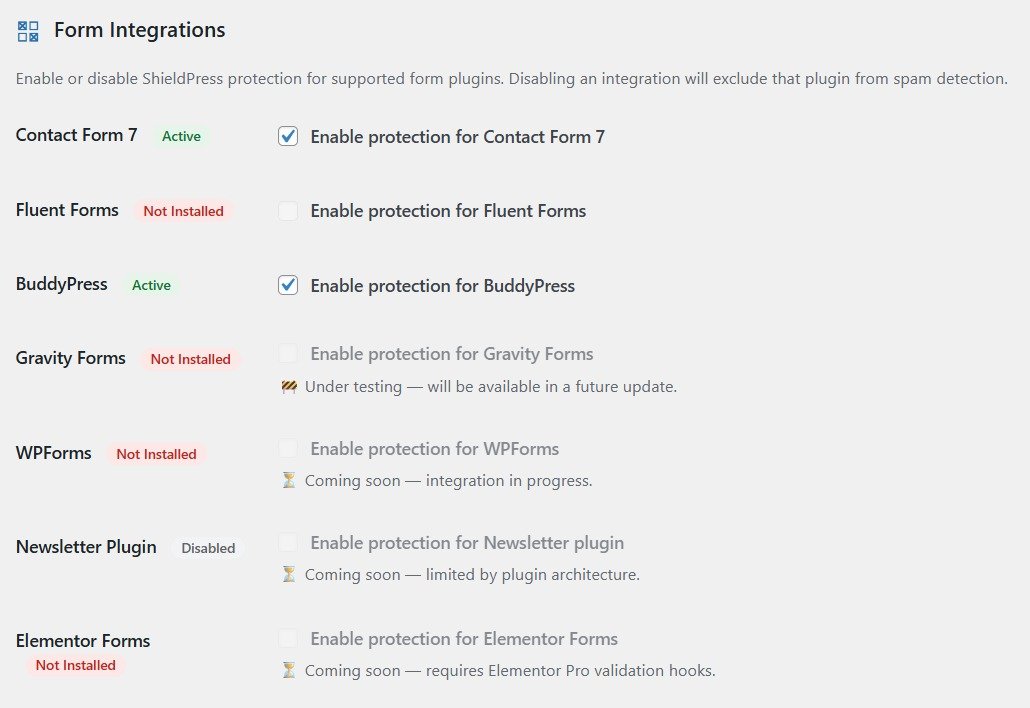This screenshot has width=1030, height=708.
Task: Select the Contact Form 7 heading
Action: click(x=76, y=135)
